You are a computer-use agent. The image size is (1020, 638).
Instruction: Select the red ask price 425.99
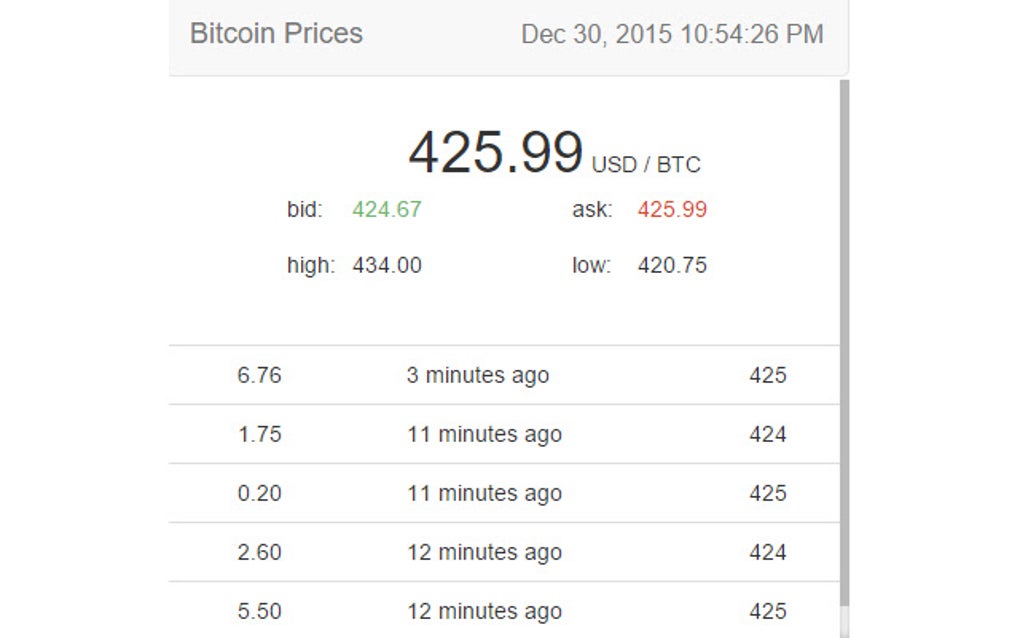click(x=671, y=210)
